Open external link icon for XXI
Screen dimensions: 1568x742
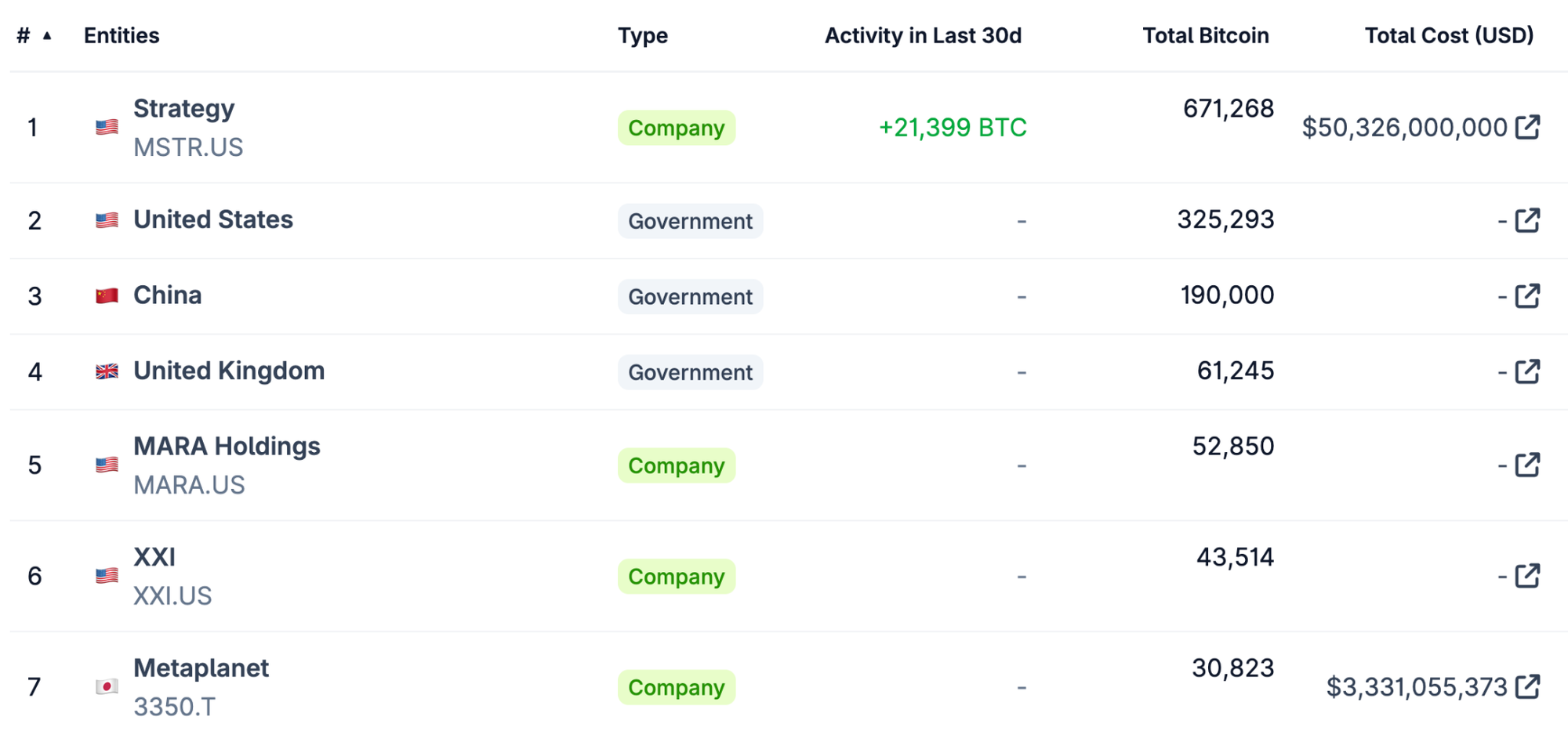coord(1527,576)
